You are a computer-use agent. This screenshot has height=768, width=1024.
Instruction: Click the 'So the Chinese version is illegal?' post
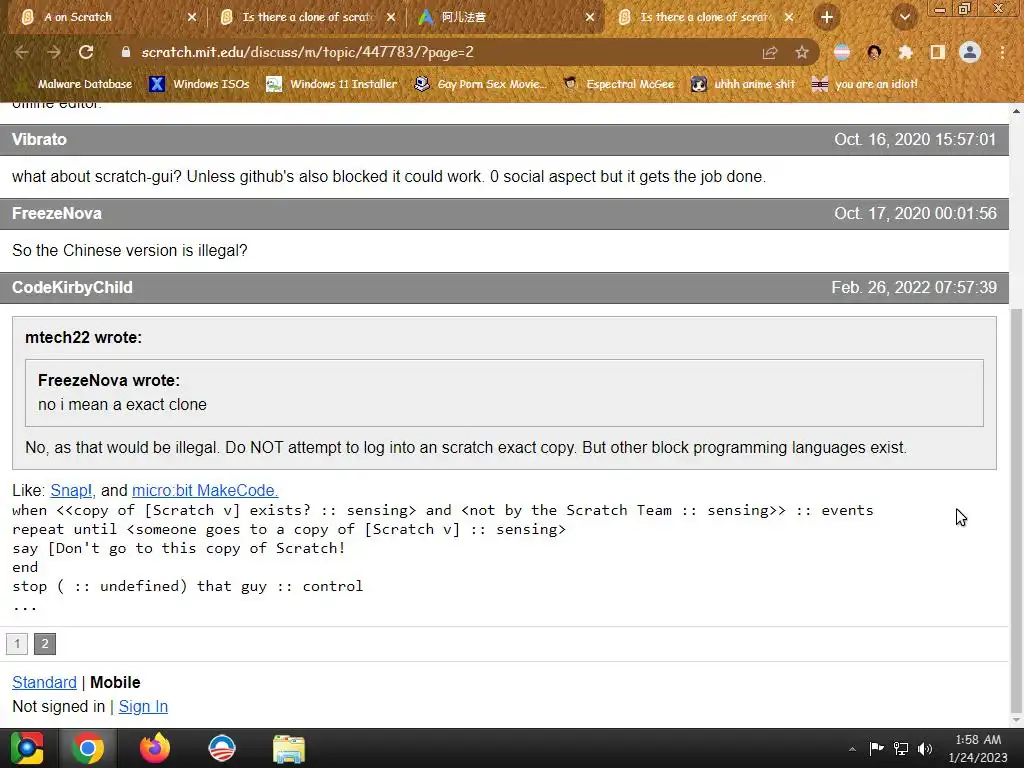pyautogui.click(x=129, y=251)
